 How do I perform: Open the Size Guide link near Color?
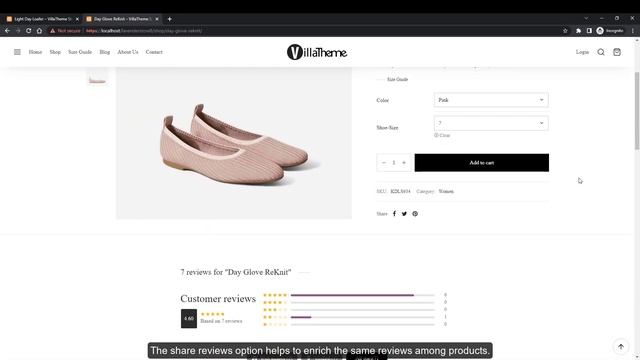point(397,79)
